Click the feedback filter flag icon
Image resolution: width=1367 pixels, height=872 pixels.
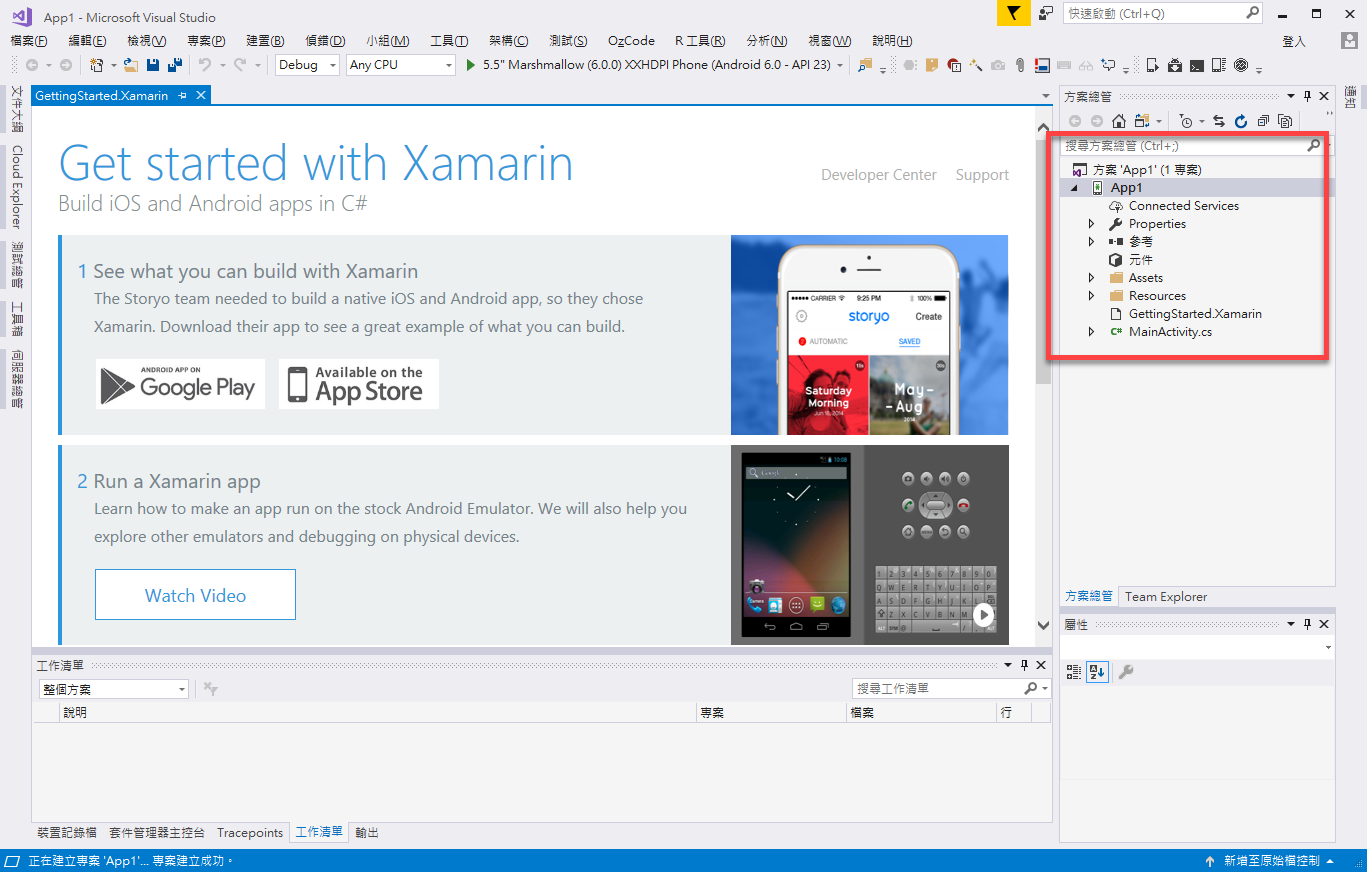pos(1013,13)
